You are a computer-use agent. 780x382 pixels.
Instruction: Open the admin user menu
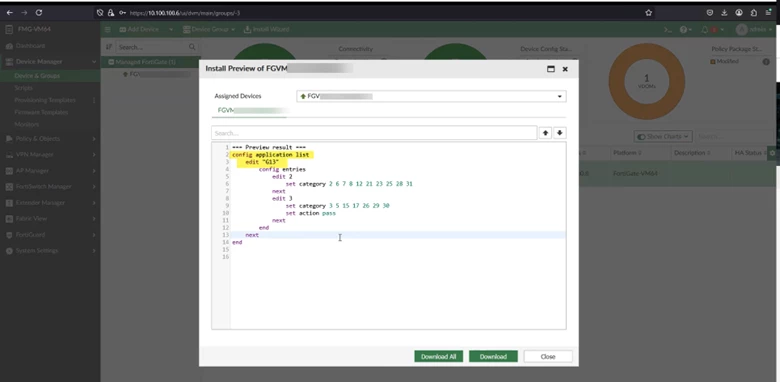[753, 30]
